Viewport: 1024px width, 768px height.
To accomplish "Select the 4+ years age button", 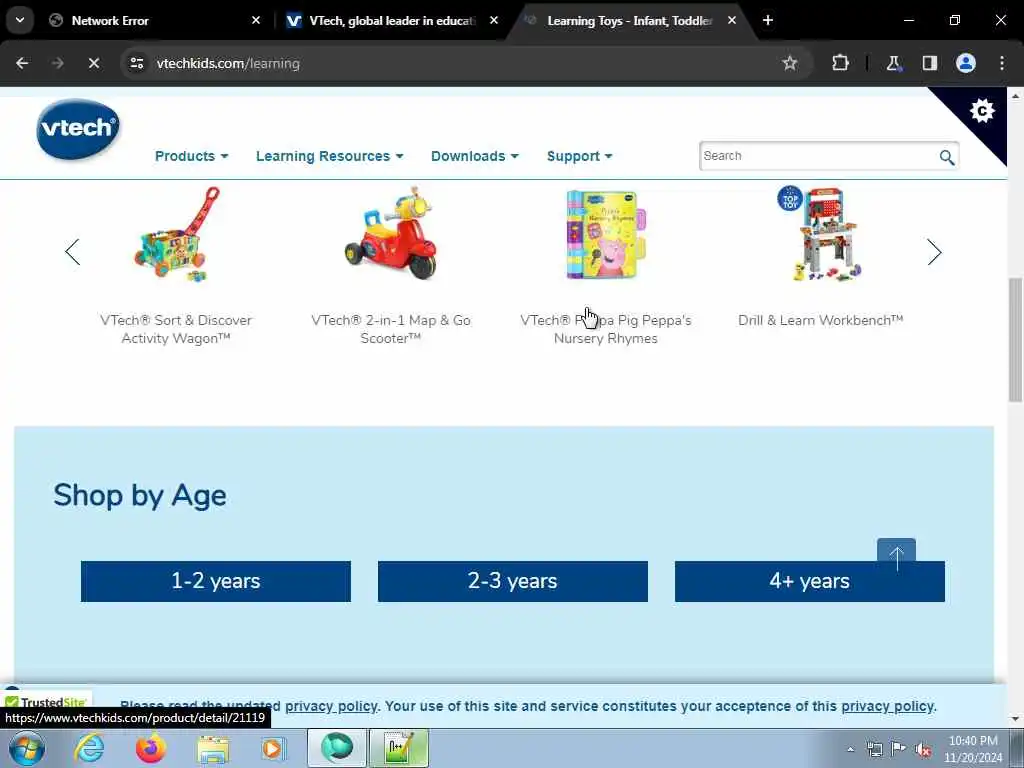I will (809, 581).
